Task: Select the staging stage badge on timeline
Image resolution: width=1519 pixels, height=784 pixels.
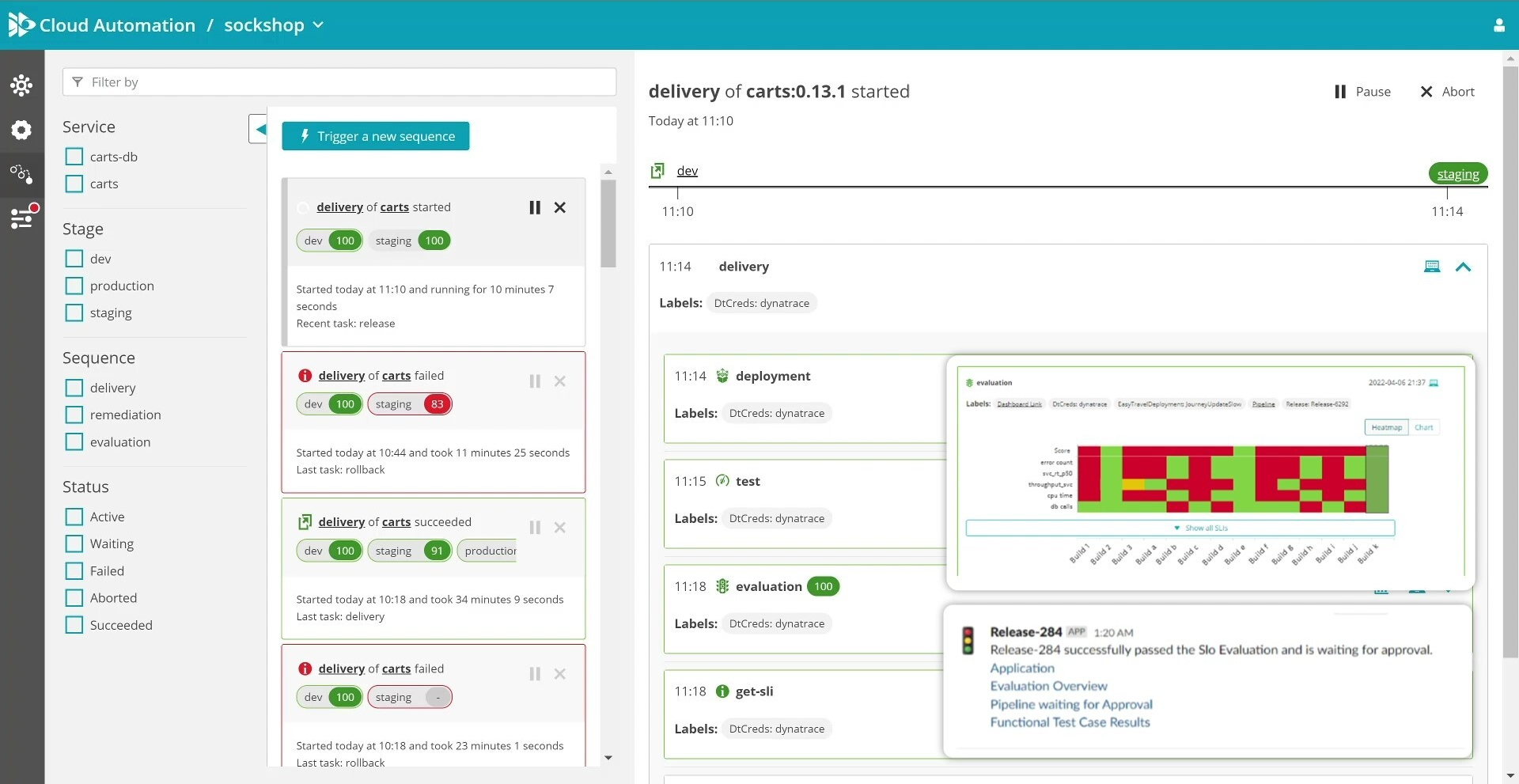Action: [1457, 174]
